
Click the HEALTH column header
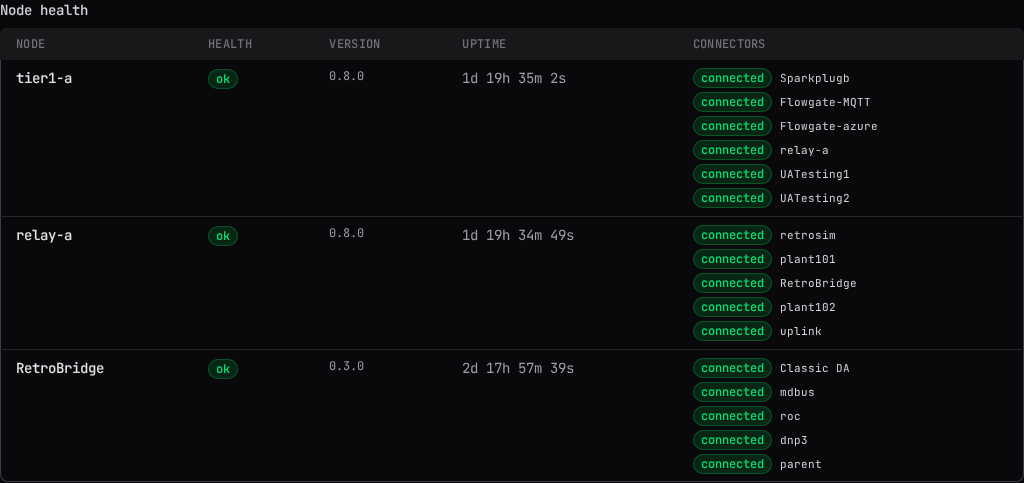click(x=230, y=44)
